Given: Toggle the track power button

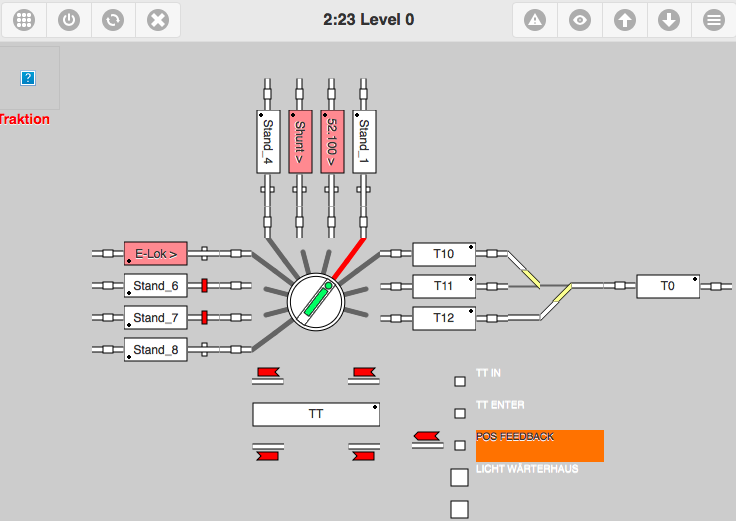Looking at the screenshot, I should pyautogui.click(x=68, y=20).
